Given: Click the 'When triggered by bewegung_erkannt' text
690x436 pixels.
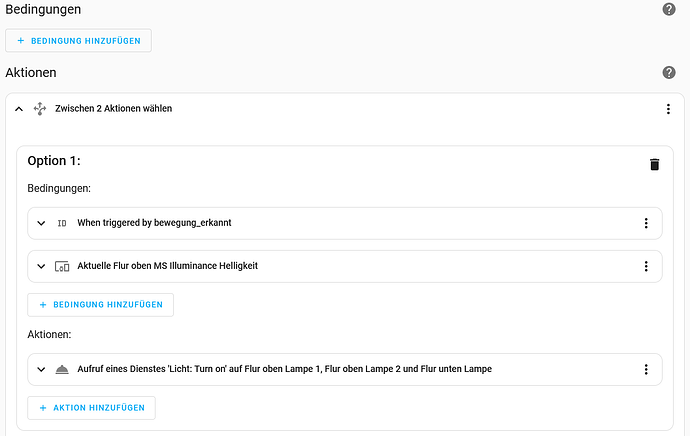Looking at the screenshot, I should 154,223.
